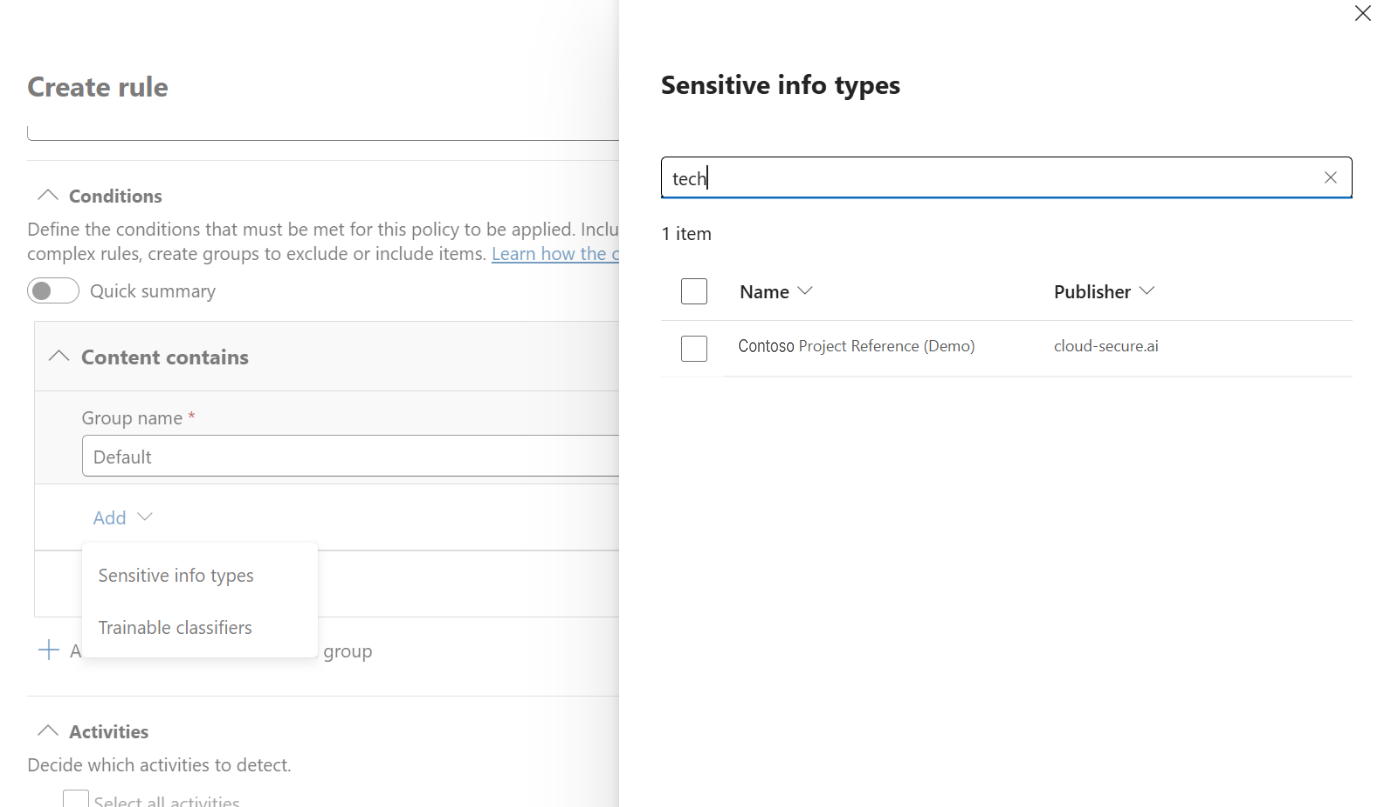Sort by Publisher column
Viewport: 1384px width, 807px height.
point(1104,292)
